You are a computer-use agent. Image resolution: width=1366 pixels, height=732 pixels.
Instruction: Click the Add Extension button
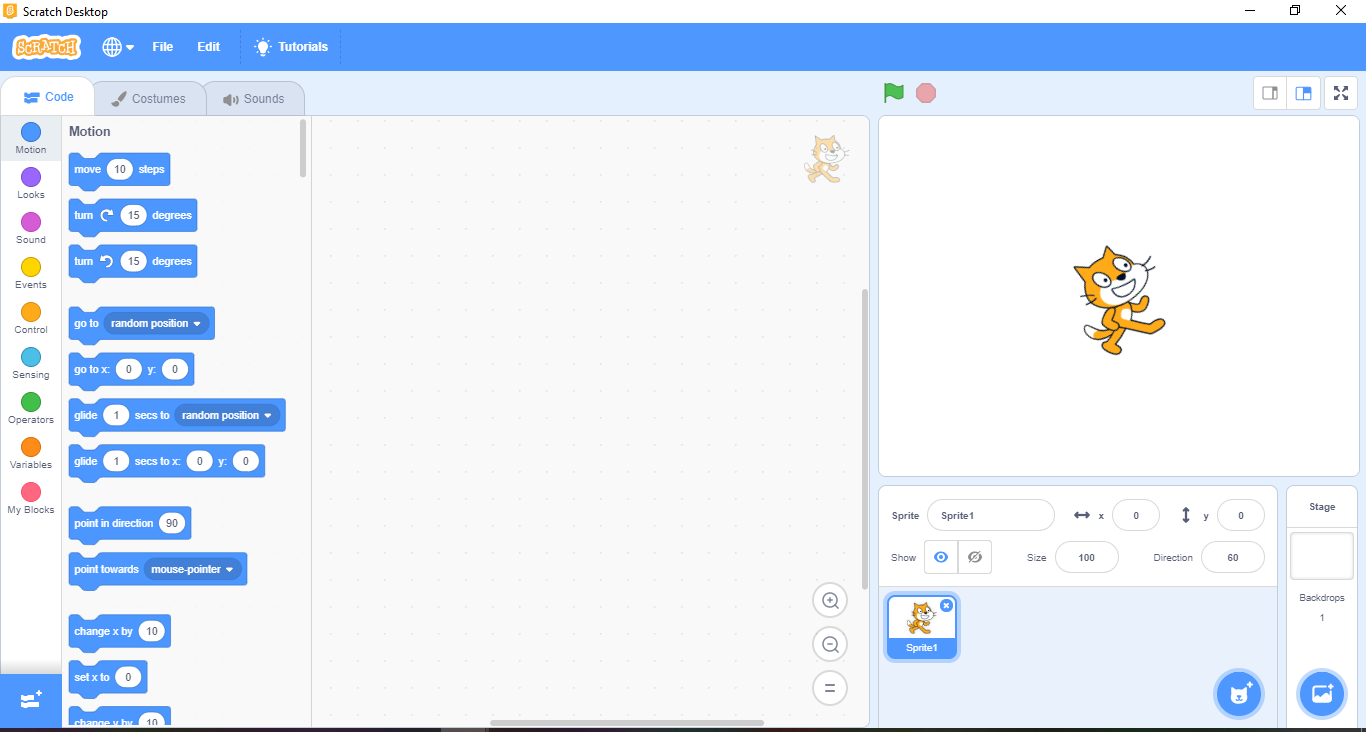(30, 700)
